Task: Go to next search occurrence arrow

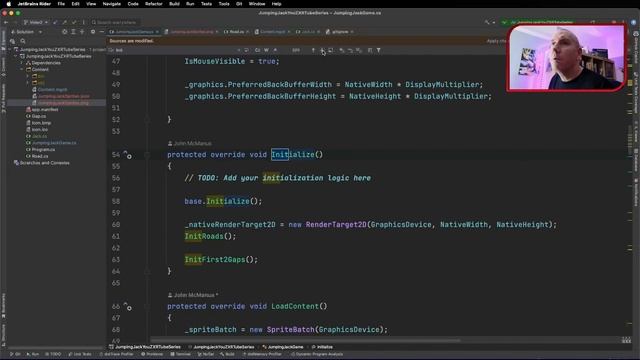Action: tap(322, 50)
